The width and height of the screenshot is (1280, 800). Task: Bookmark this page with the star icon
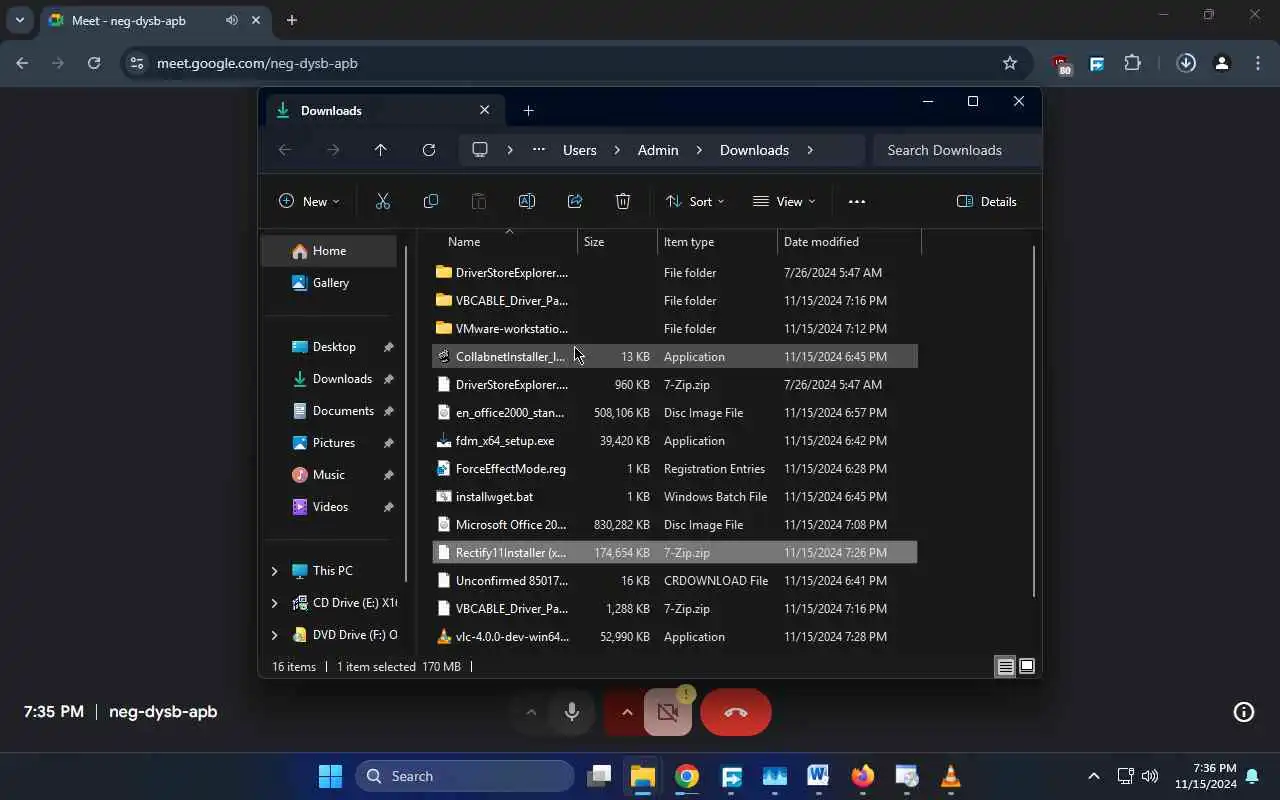tap(1010, 63)
